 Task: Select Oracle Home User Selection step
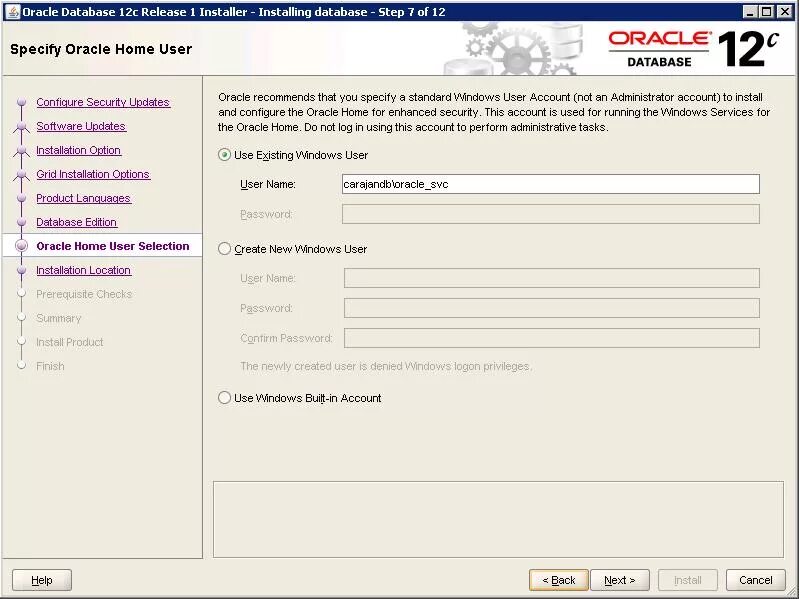tap(113, 246)
